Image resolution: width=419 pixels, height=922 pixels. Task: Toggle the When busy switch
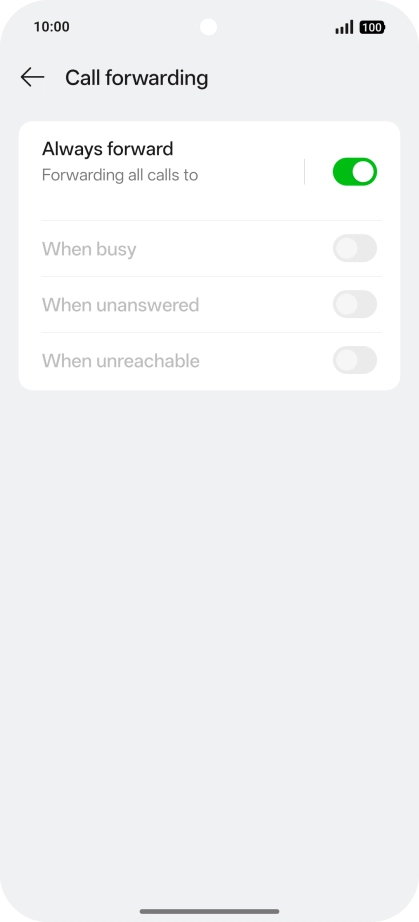pyautogui.click(x=355, y=248)
